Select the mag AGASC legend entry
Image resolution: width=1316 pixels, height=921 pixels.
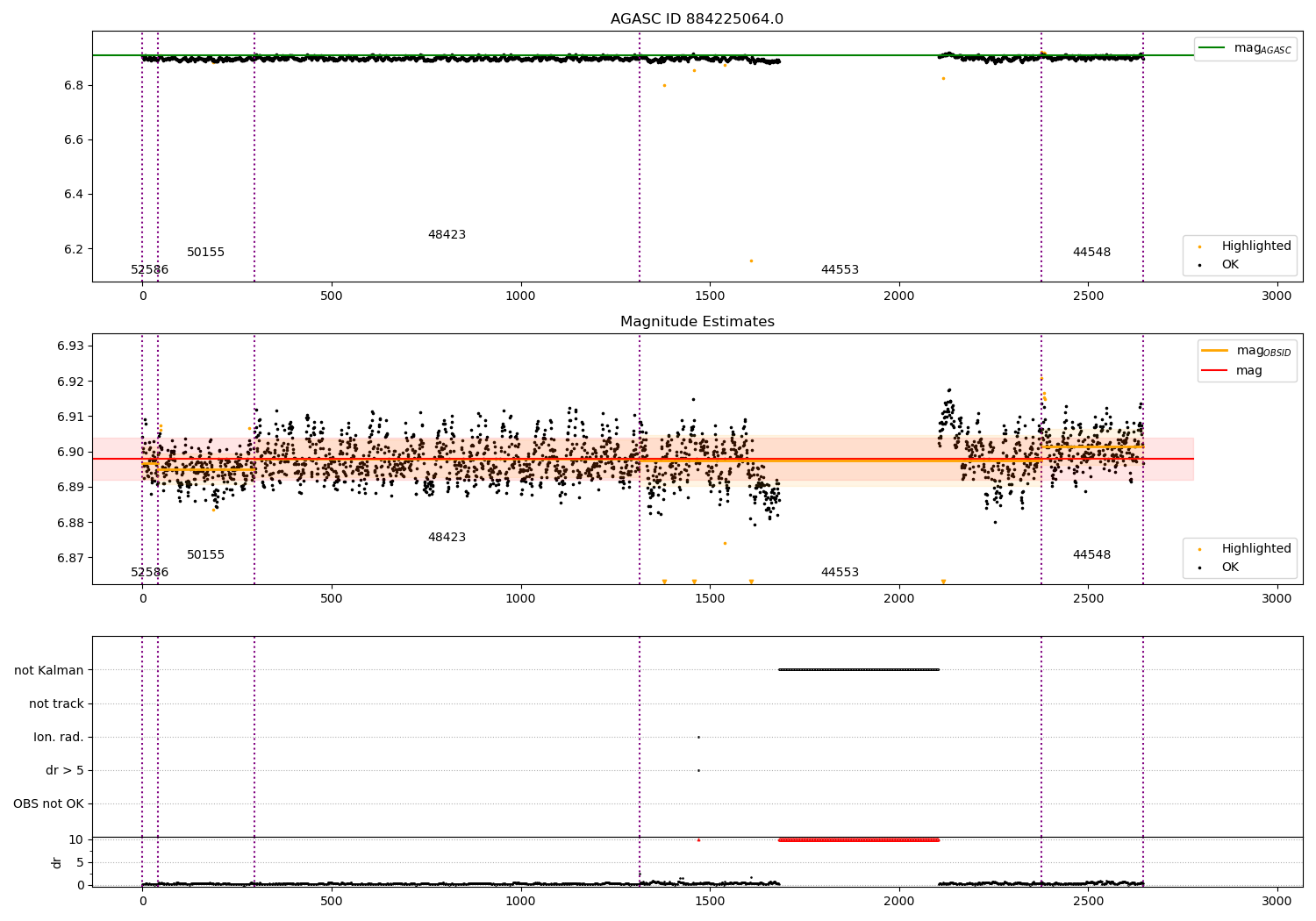(1245, 48)
